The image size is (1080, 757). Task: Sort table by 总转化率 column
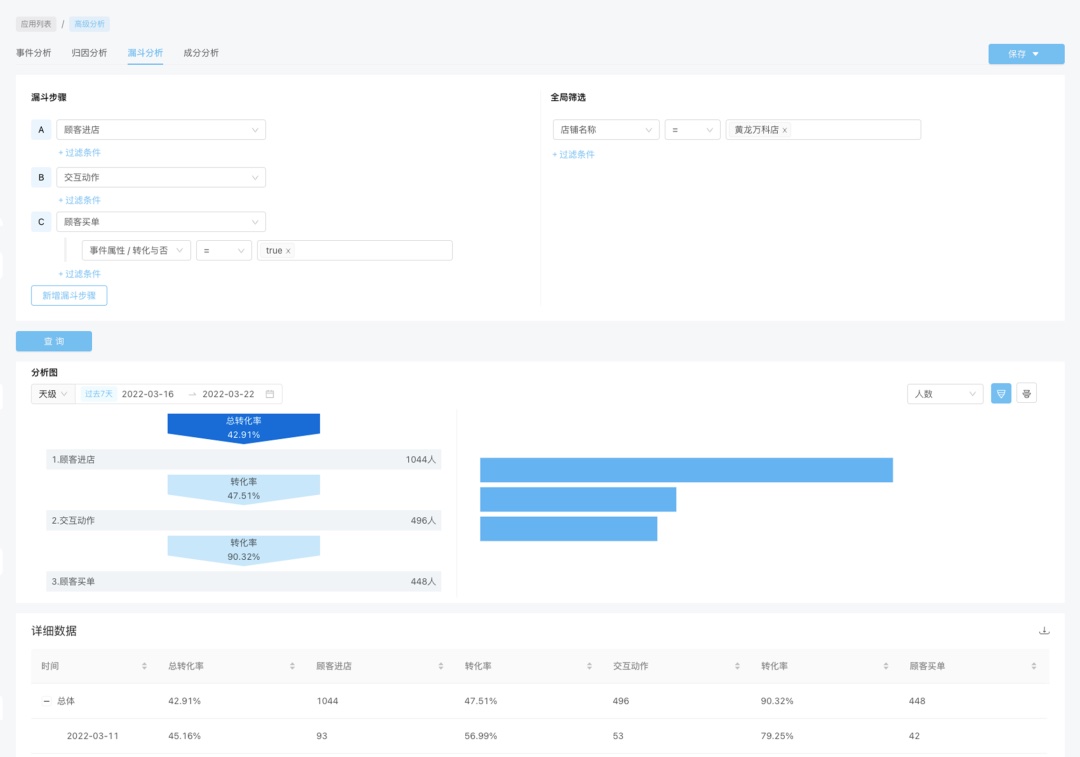[x=292, y=666]
